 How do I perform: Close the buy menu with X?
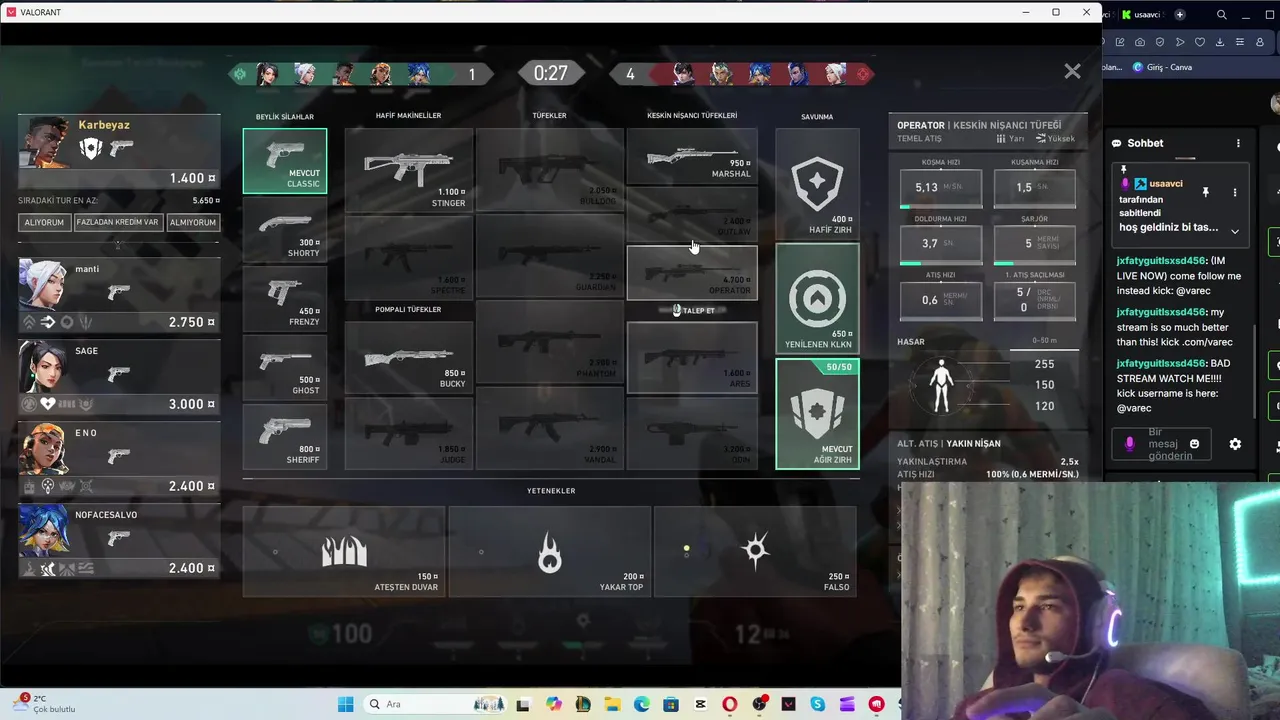coord(1072,72)
